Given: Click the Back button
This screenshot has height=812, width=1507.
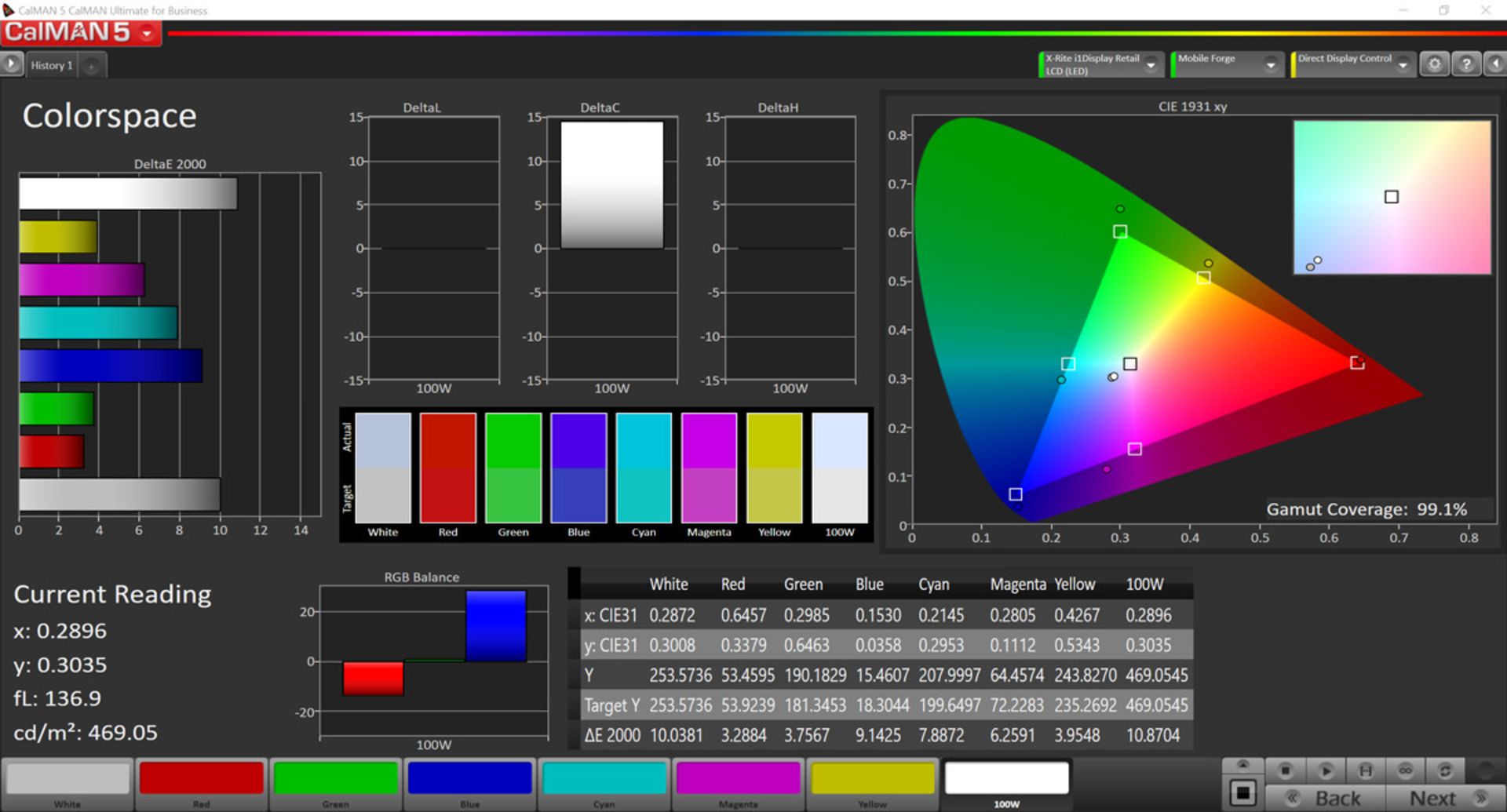Looking at the screenshot, I should (1337, 797).
